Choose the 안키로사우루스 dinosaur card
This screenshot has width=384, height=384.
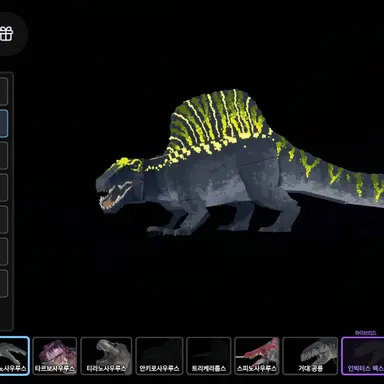point(159,356)
